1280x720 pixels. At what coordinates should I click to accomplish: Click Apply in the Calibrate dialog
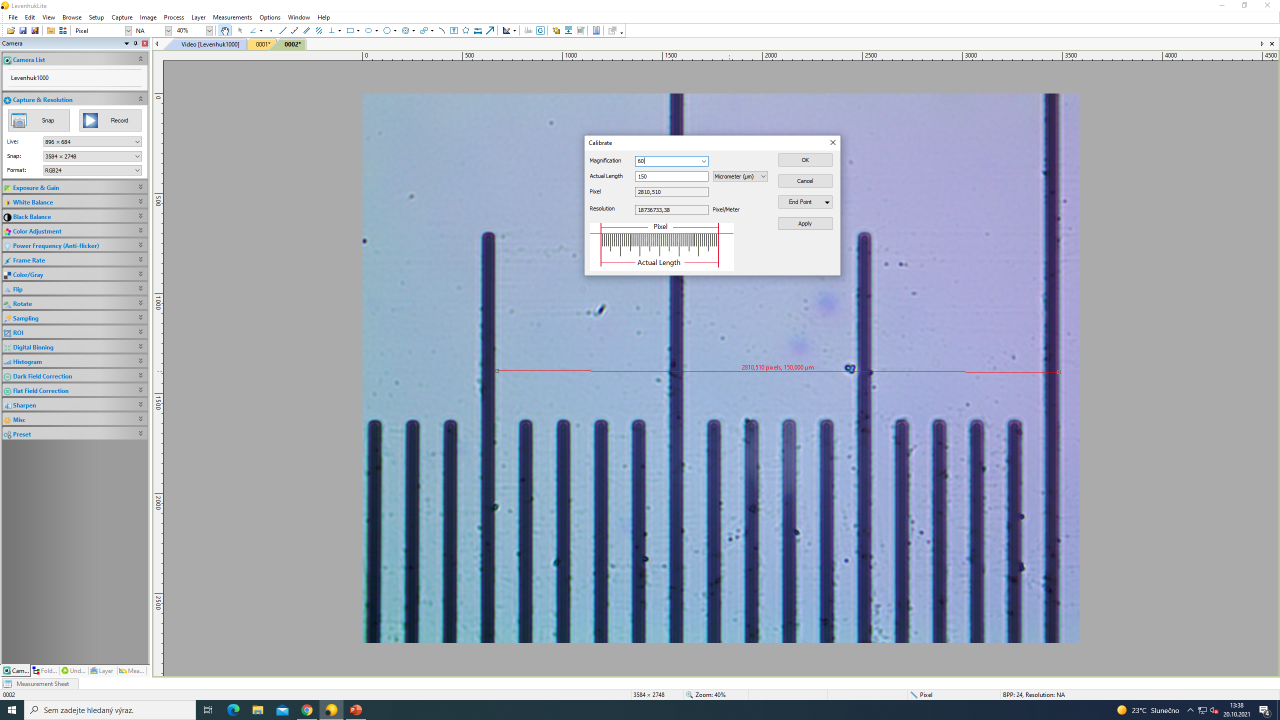805,224
